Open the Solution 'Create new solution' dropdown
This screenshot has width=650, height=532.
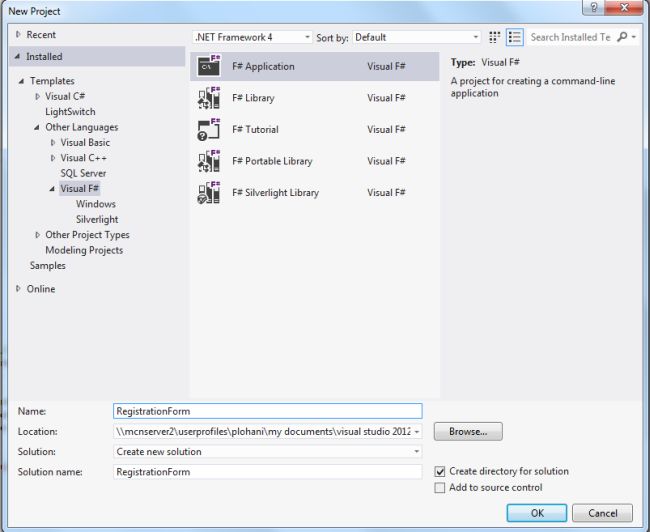point(268,452)
